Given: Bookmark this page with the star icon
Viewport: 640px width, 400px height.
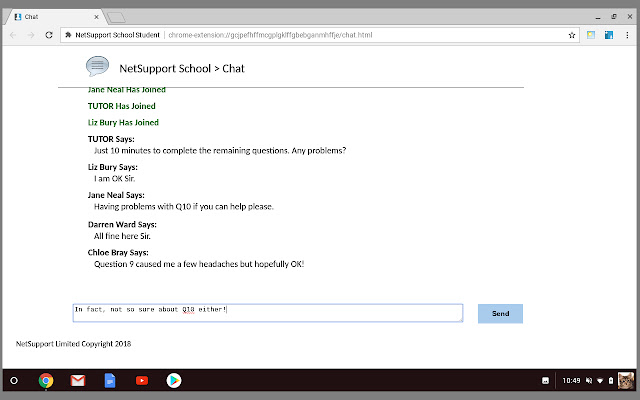Looking at the screenshot, I should coord(572,35).
